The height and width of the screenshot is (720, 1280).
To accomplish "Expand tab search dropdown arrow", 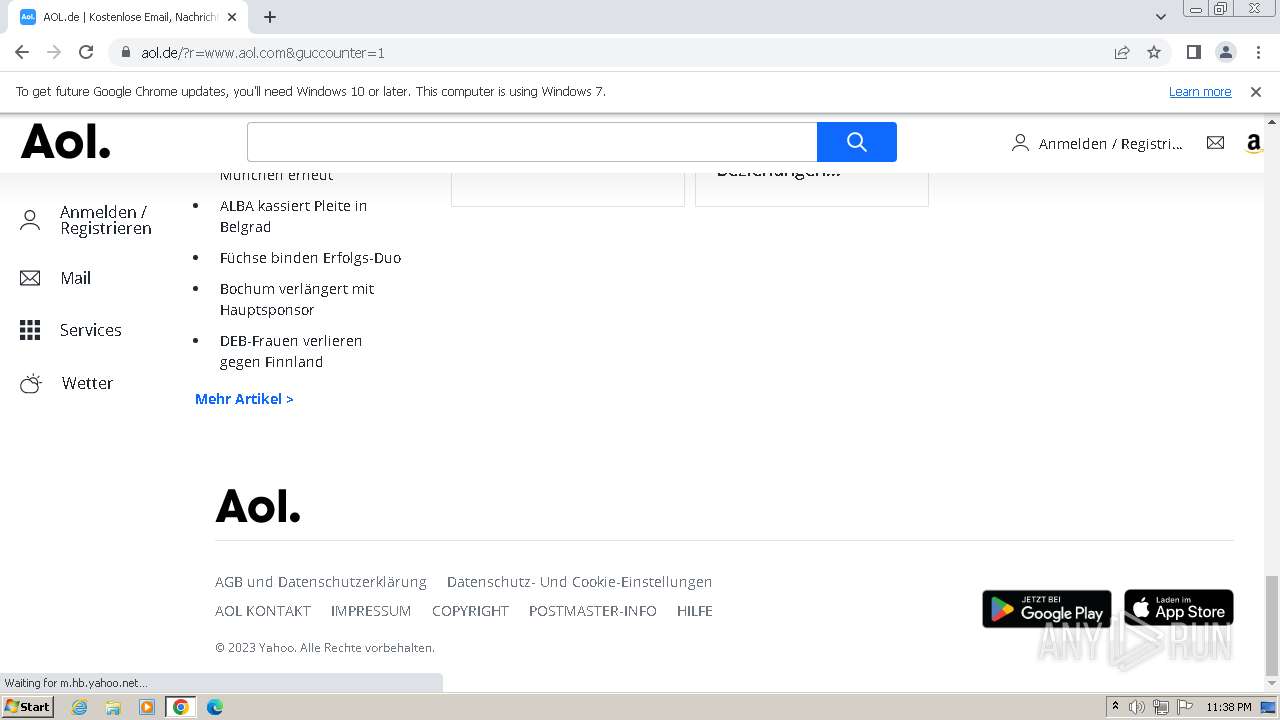I will pos(1161,17).
